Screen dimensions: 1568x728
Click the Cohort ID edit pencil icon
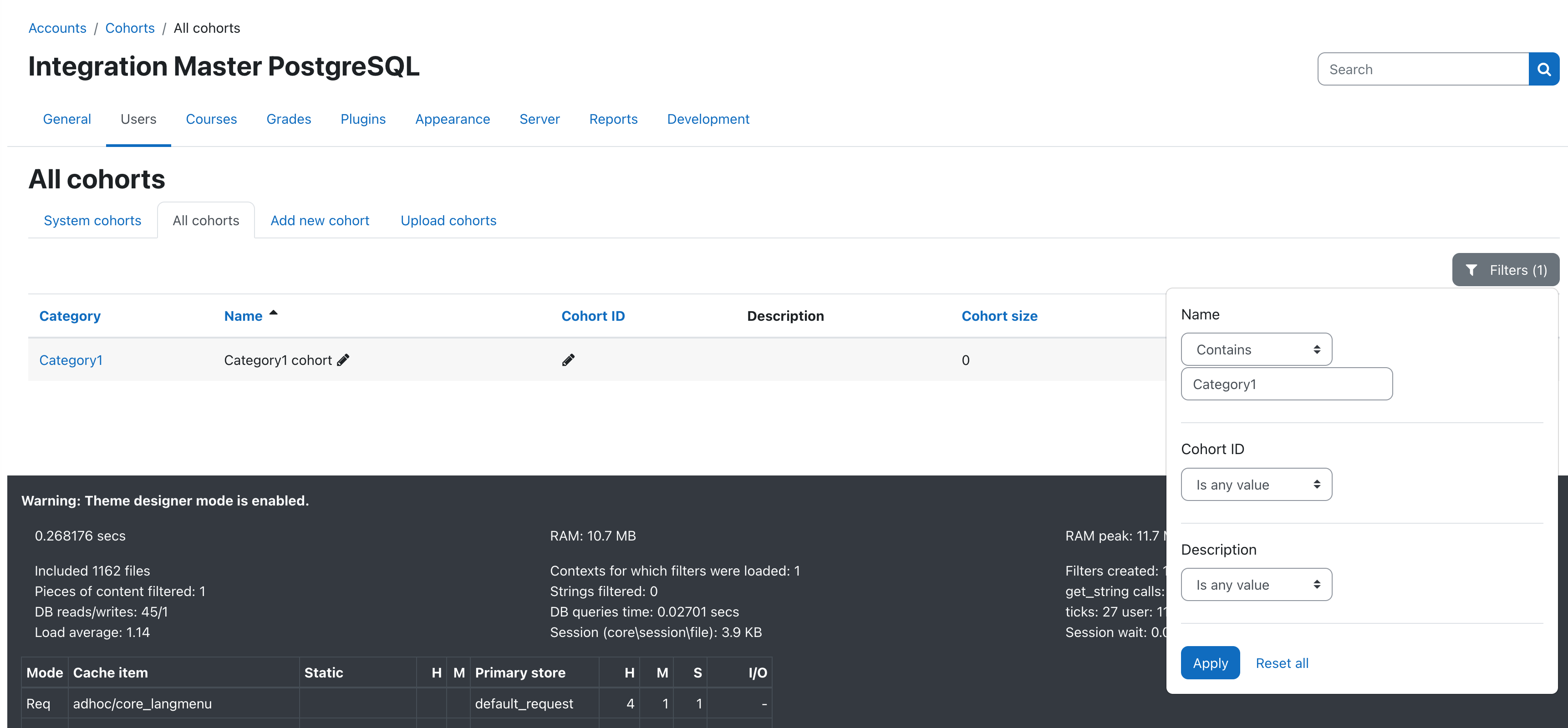[x=568, y=360]
